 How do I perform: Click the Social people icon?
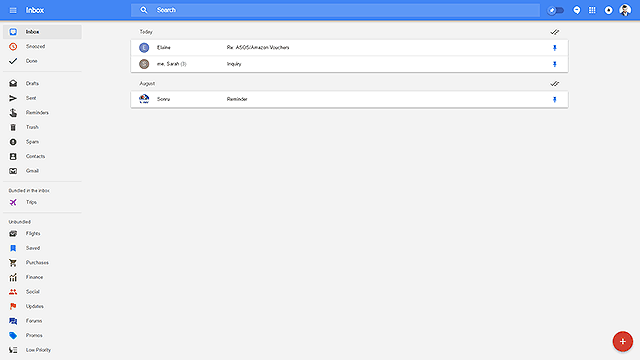click(x=13, y=292)
